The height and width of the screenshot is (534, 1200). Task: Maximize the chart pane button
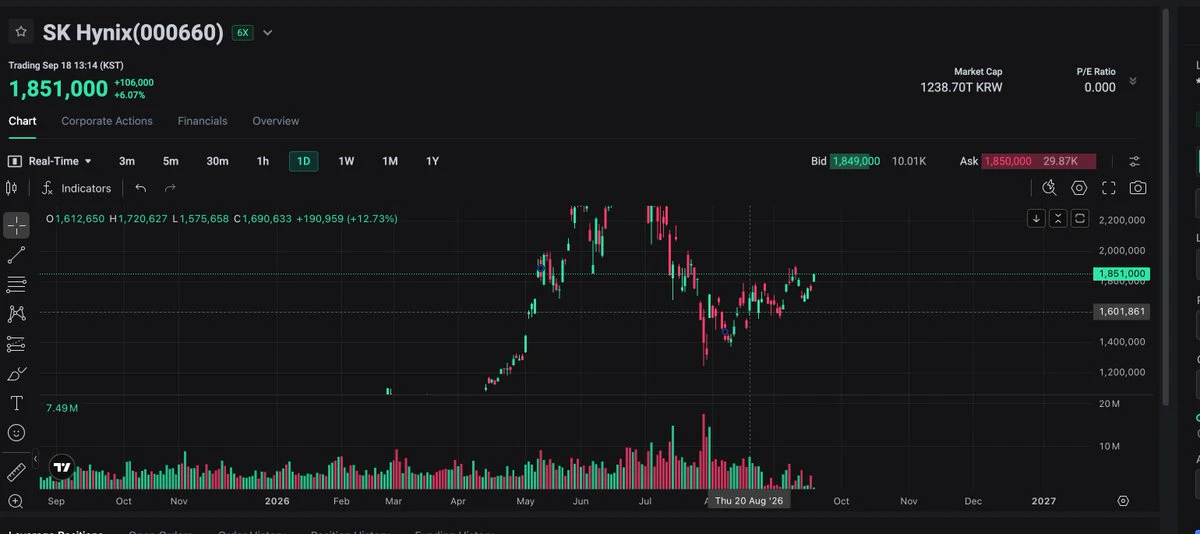[1080, 218]
